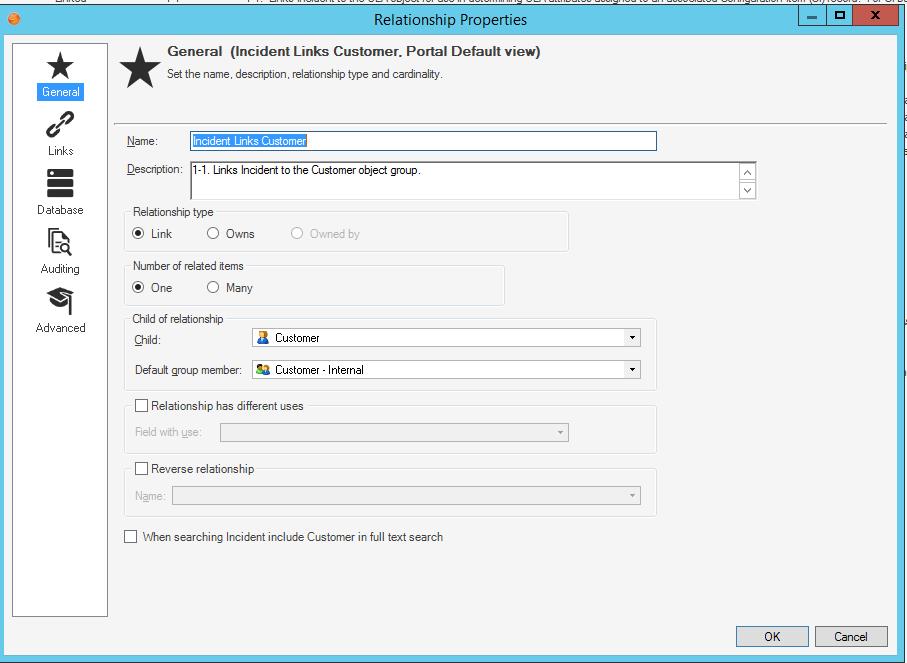Dismiss the dialog with Cancel
This screenshot has height=663, width=907.
tap(851, 636)
